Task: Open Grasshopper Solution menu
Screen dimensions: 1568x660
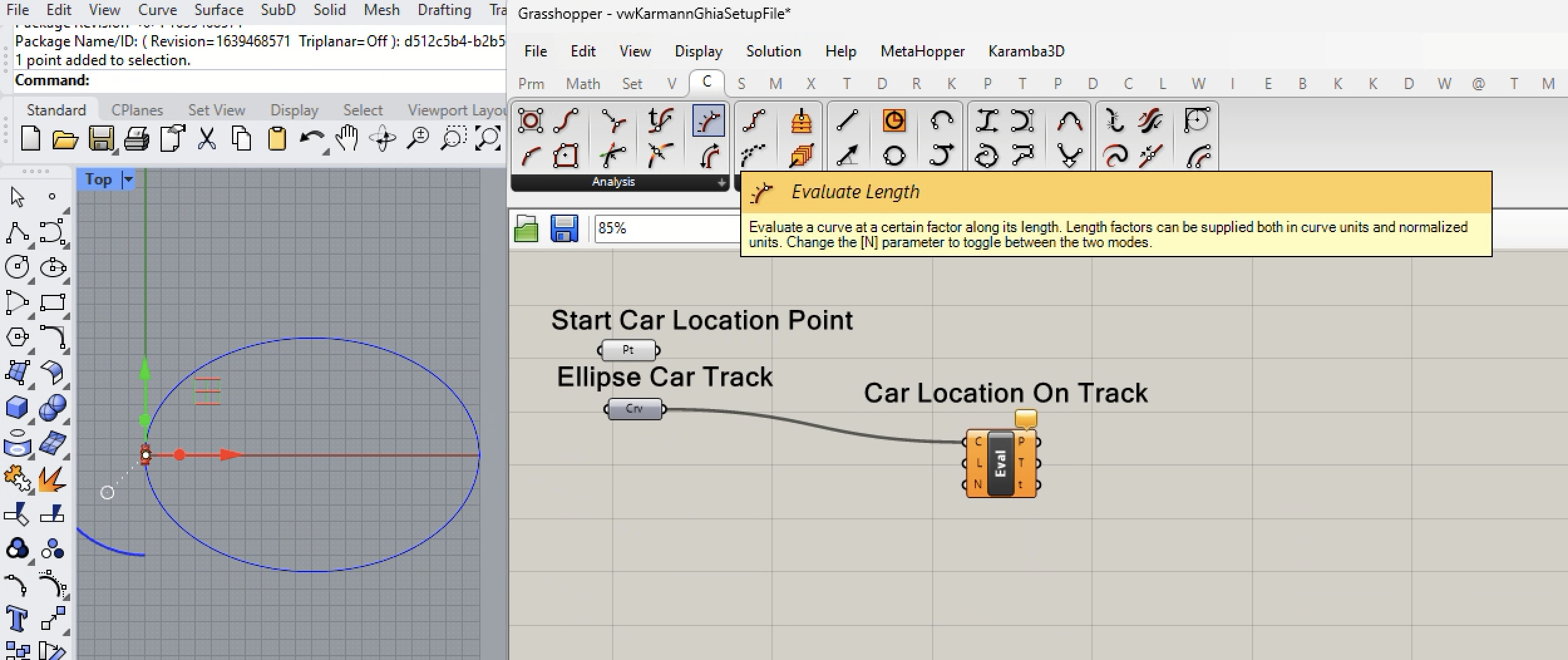Action: (x=773, y=51)
